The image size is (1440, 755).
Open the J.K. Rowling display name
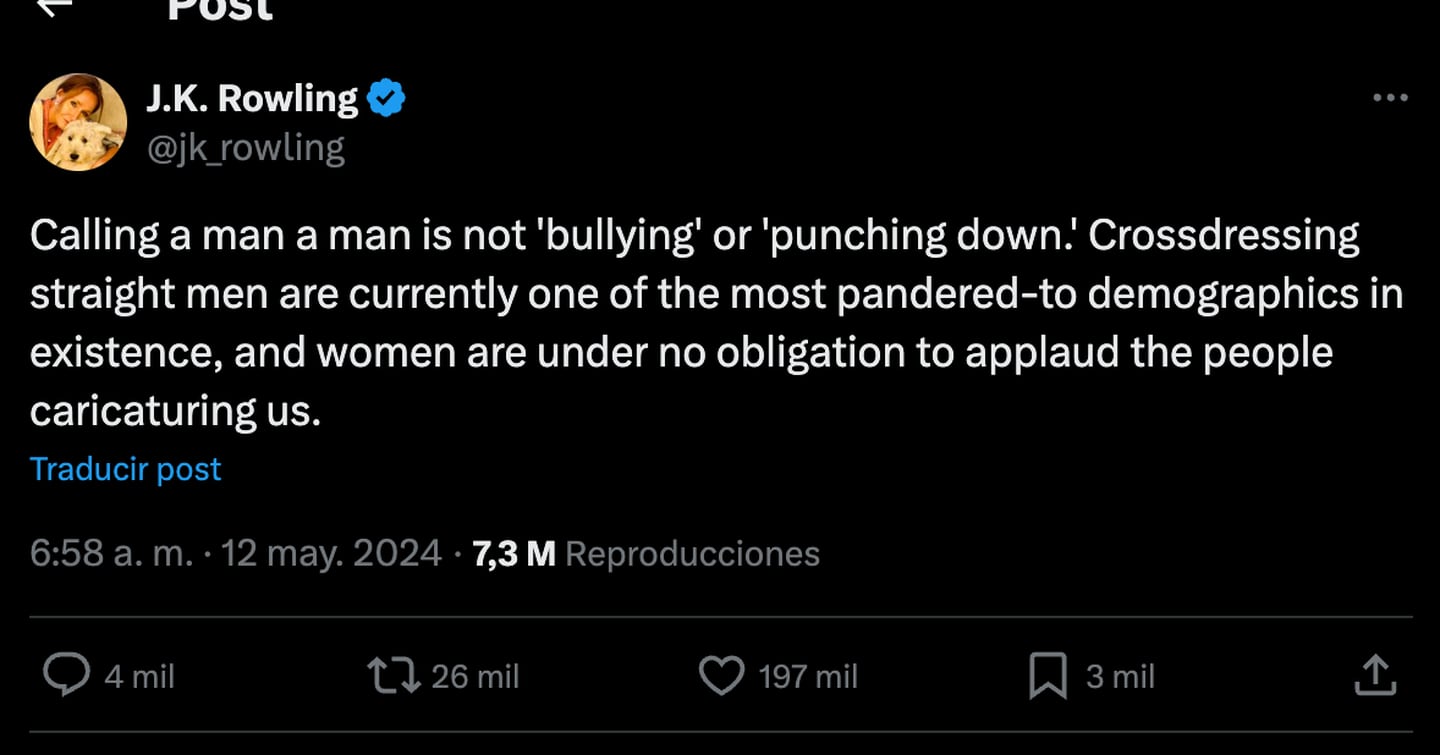(252, 98)
